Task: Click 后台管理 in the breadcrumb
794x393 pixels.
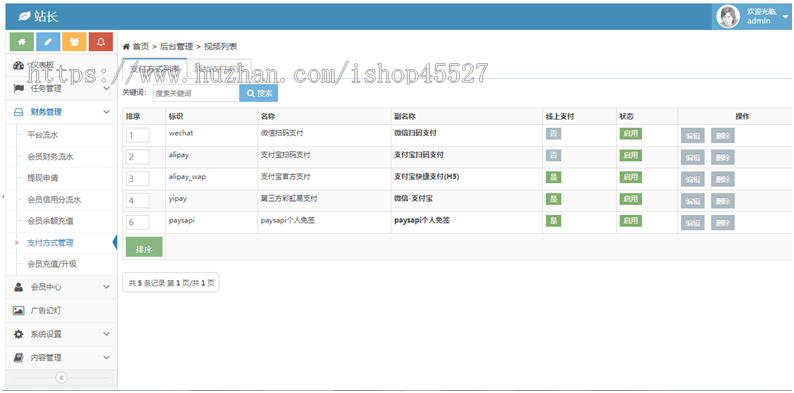Action: click(x=176, y=47)
